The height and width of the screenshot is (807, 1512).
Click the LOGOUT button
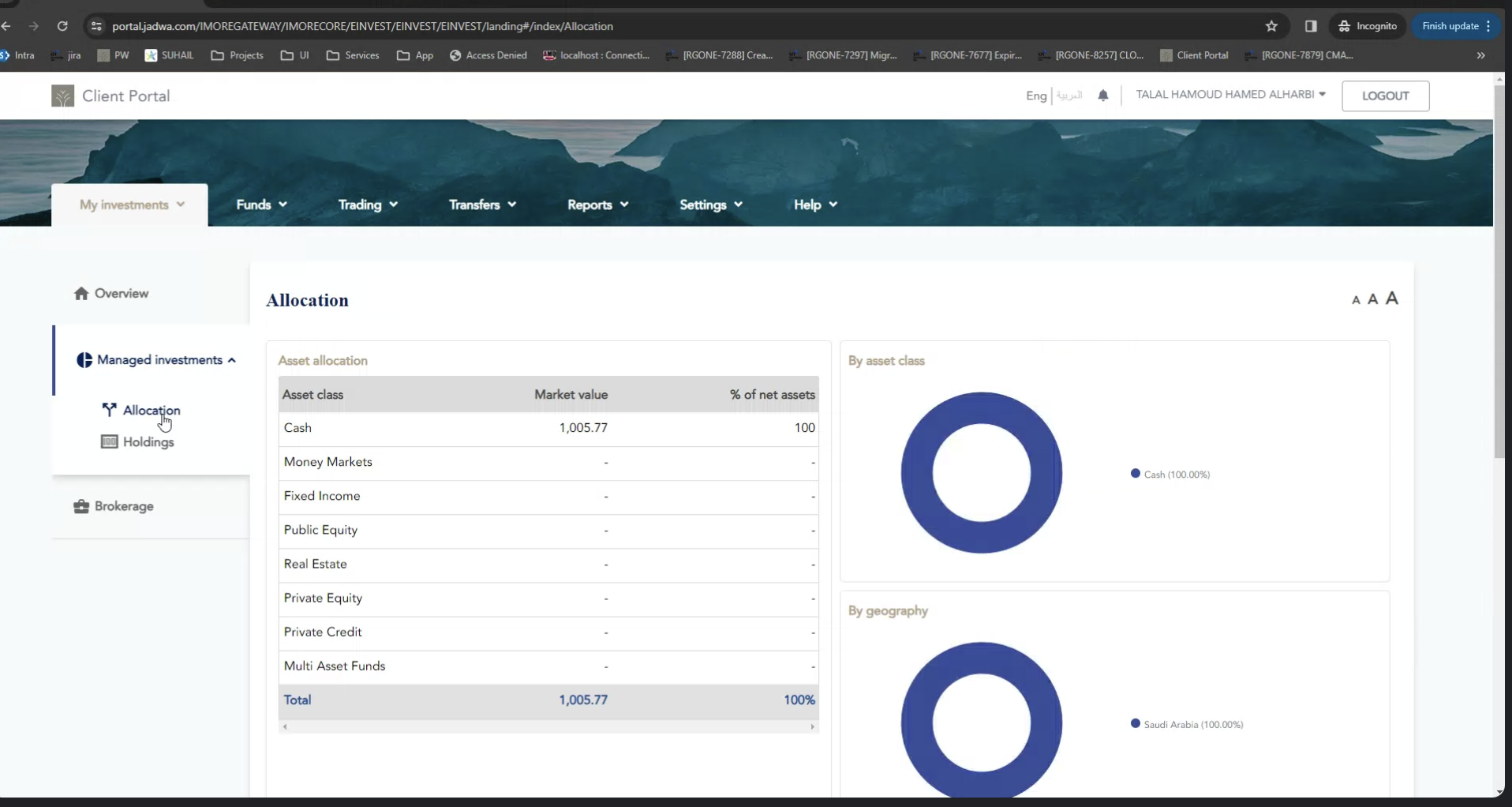pyautogui.click(x=1385, y=96)
